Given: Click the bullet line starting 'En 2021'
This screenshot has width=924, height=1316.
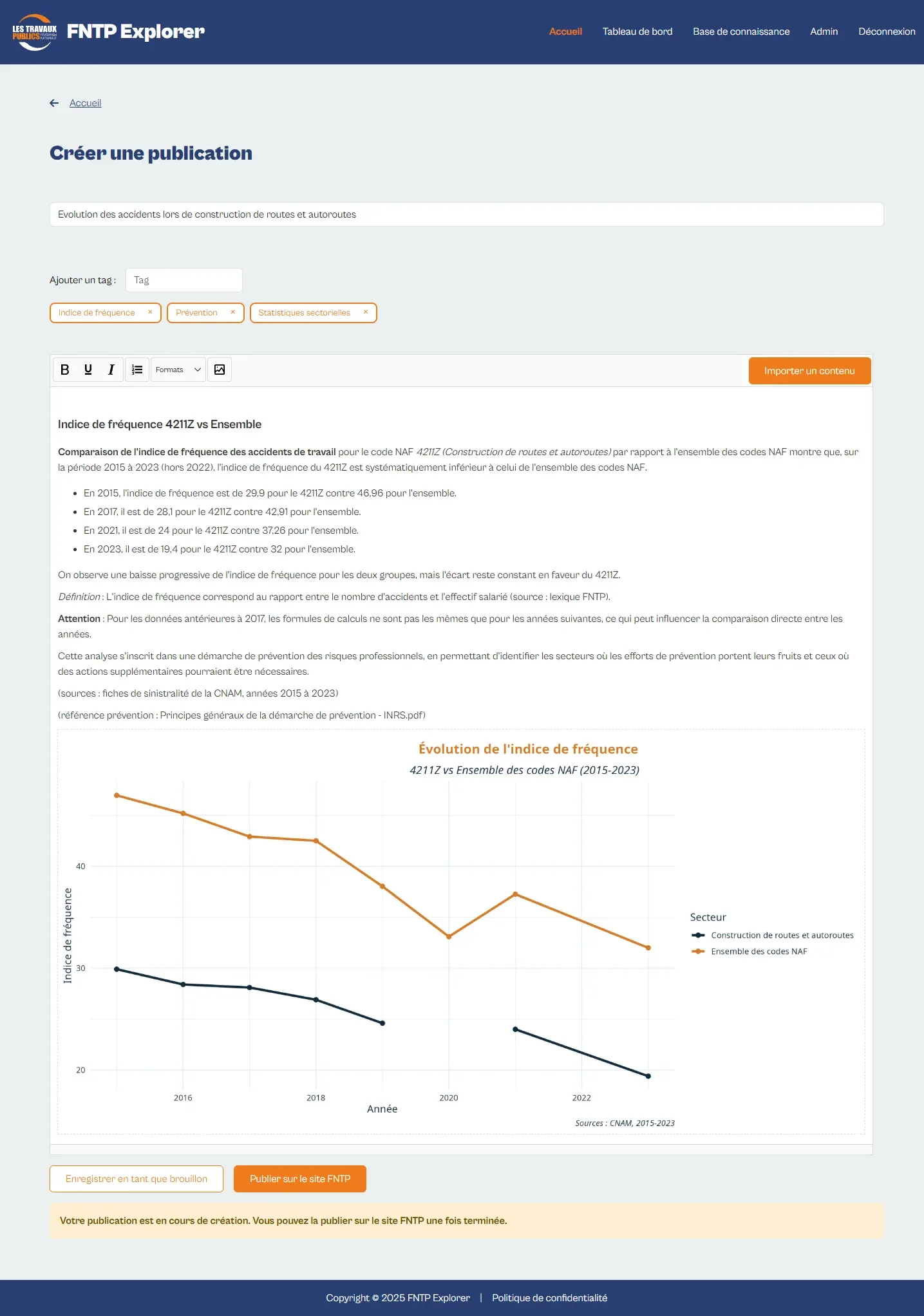Looking at the screenshot, I should (221, 531).
